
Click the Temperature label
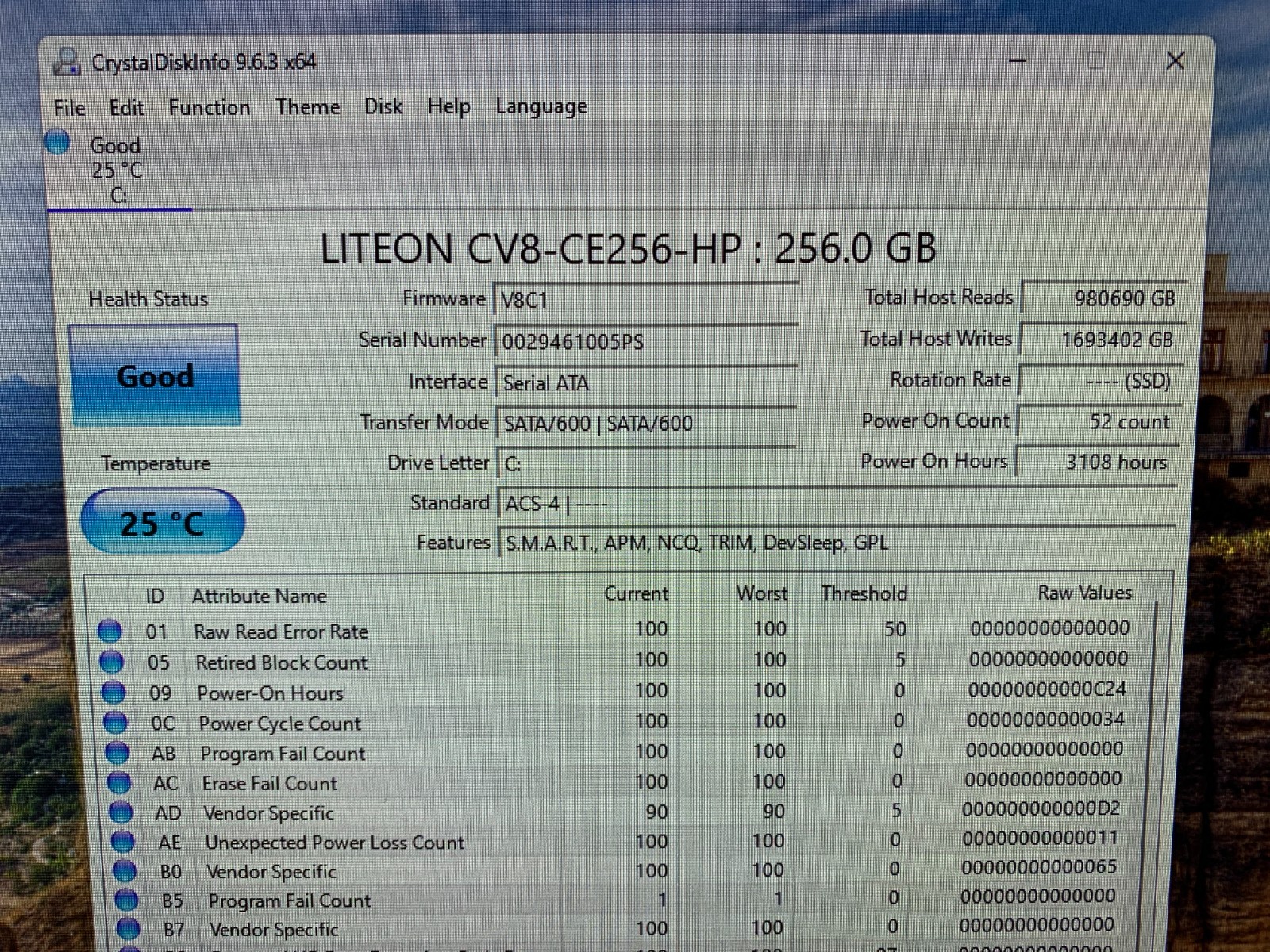(x=156, y=463)
